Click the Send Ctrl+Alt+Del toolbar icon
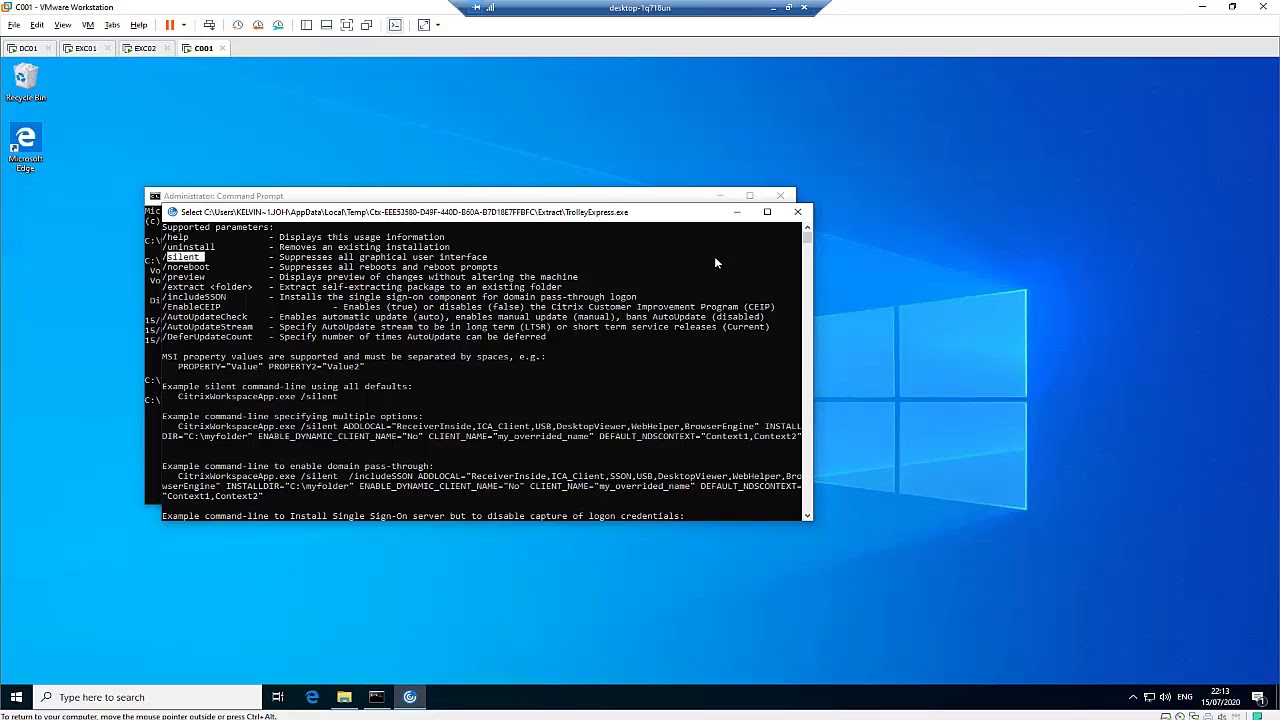The width and height of the screenshot is (1280, 720). coord(209,25)
